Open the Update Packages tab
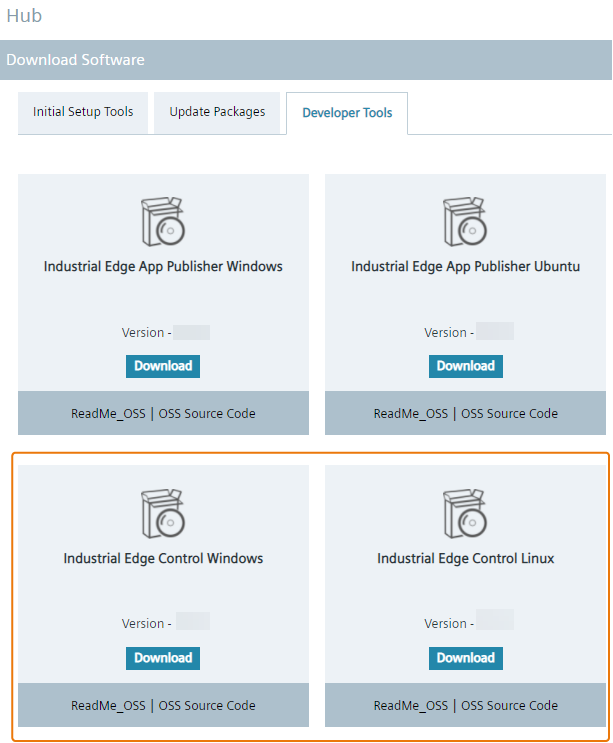Viewport: 613px width, 743px height. [217, 112]
